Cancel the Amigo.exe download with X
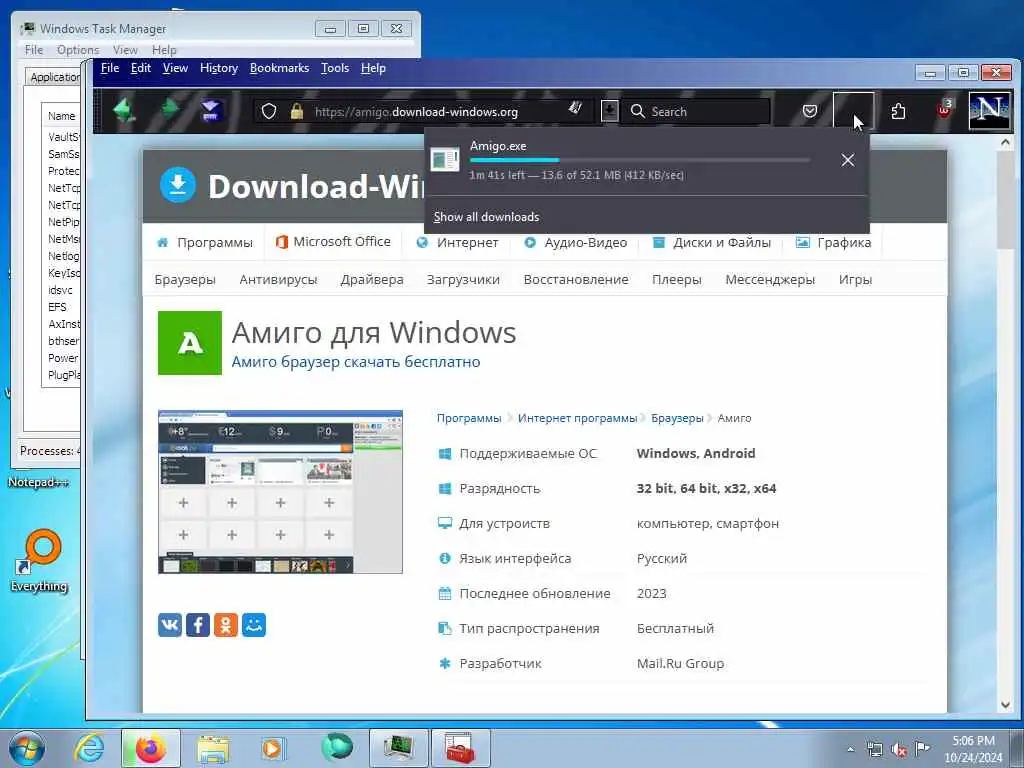 (x=848, y=160)
